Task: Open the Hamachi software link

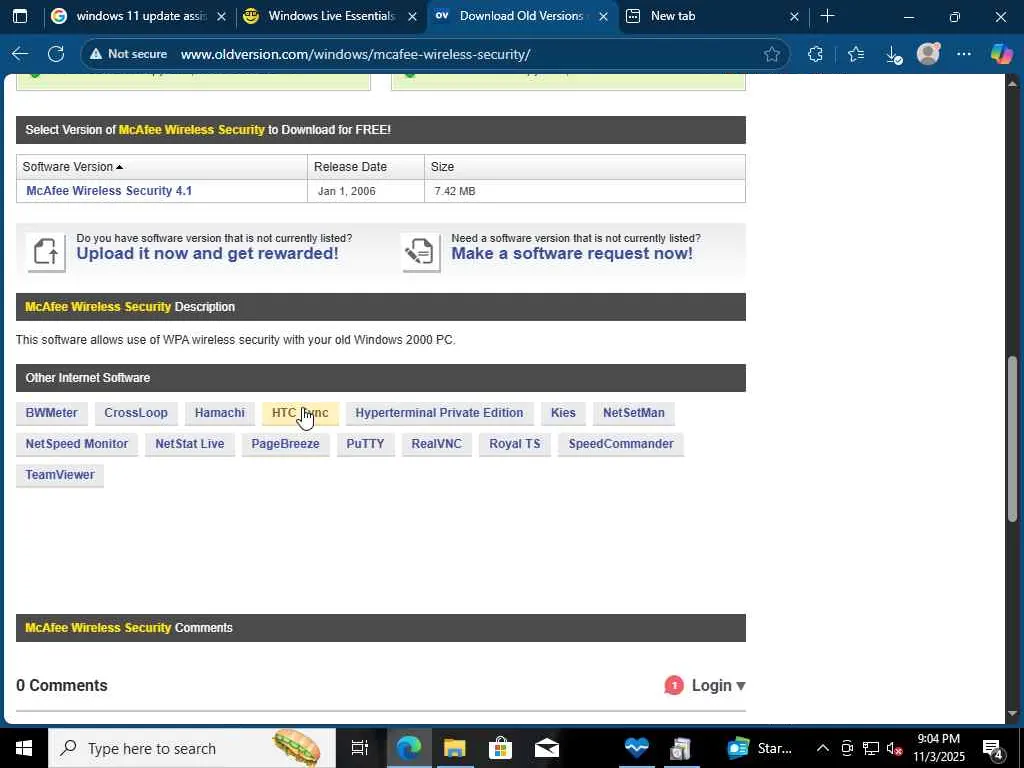Action: pyautogui.click(x=219, y=413)
